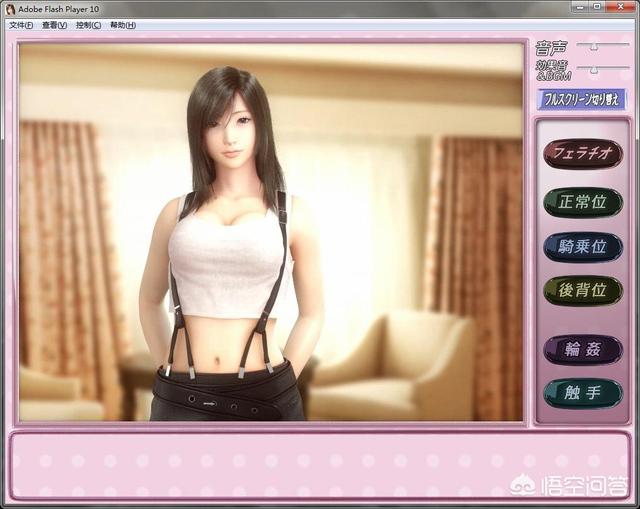
Task: Click the 音声 volume slider handle
Action: click(594, 46)
